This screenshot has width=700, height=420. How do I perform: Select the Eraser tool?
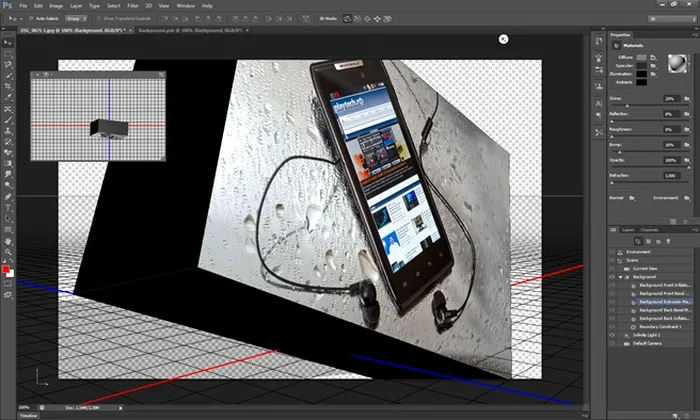pos(8,153)
